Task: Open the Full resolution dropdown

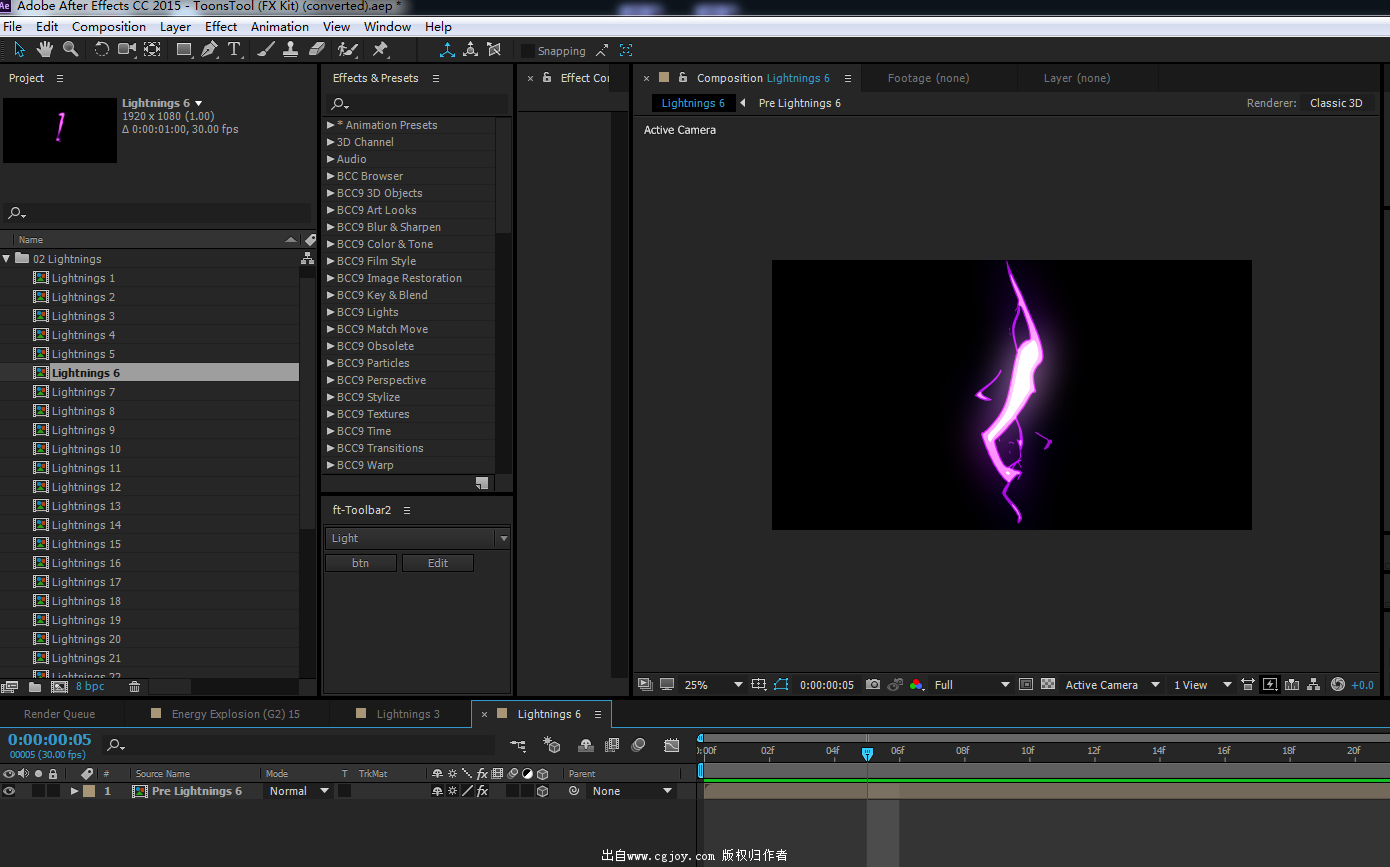Action: pyautogui.click(x=972, y=685)
